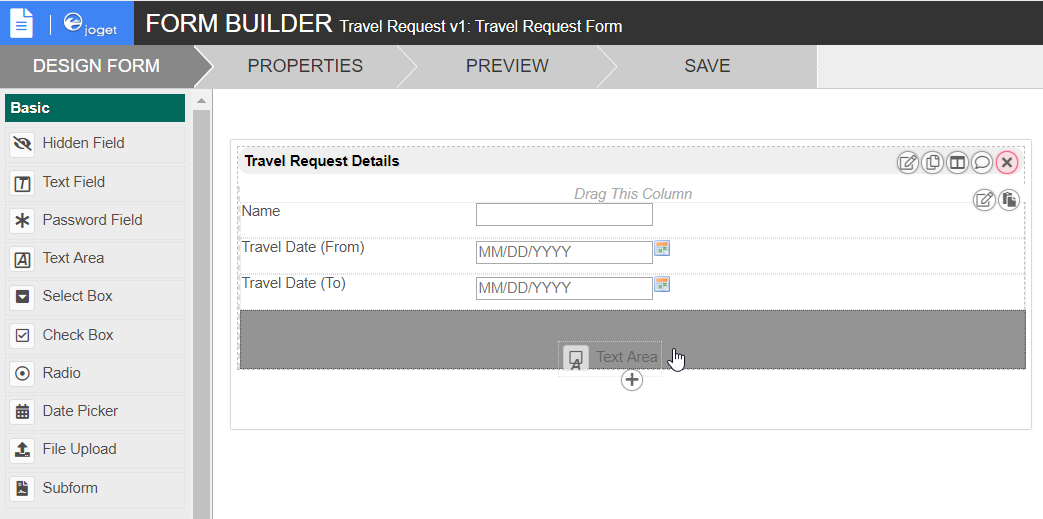Click the column edit pencil icon
The width and height of the screenshot is (1043, 519).
tap(984, 200)
